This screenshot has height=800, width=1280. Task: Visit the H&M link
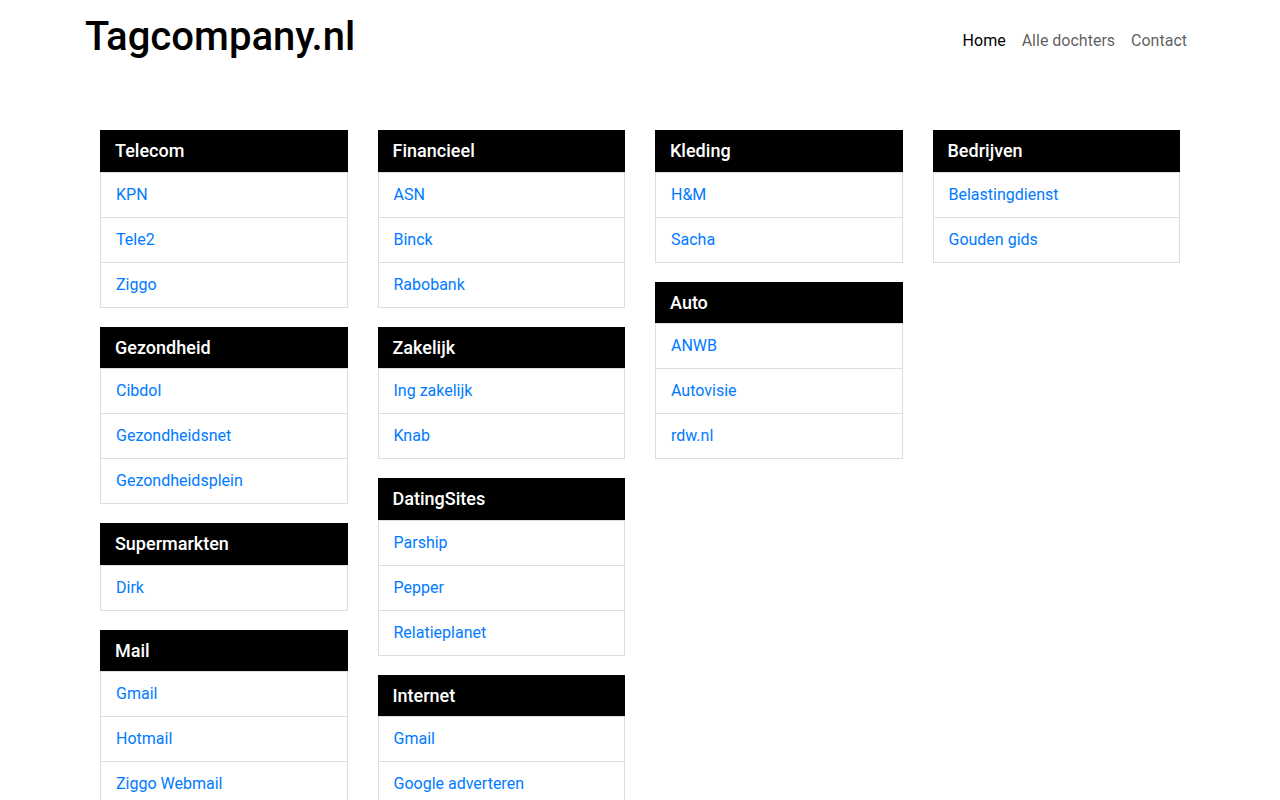pyautogui.click(x=688, y=194)
